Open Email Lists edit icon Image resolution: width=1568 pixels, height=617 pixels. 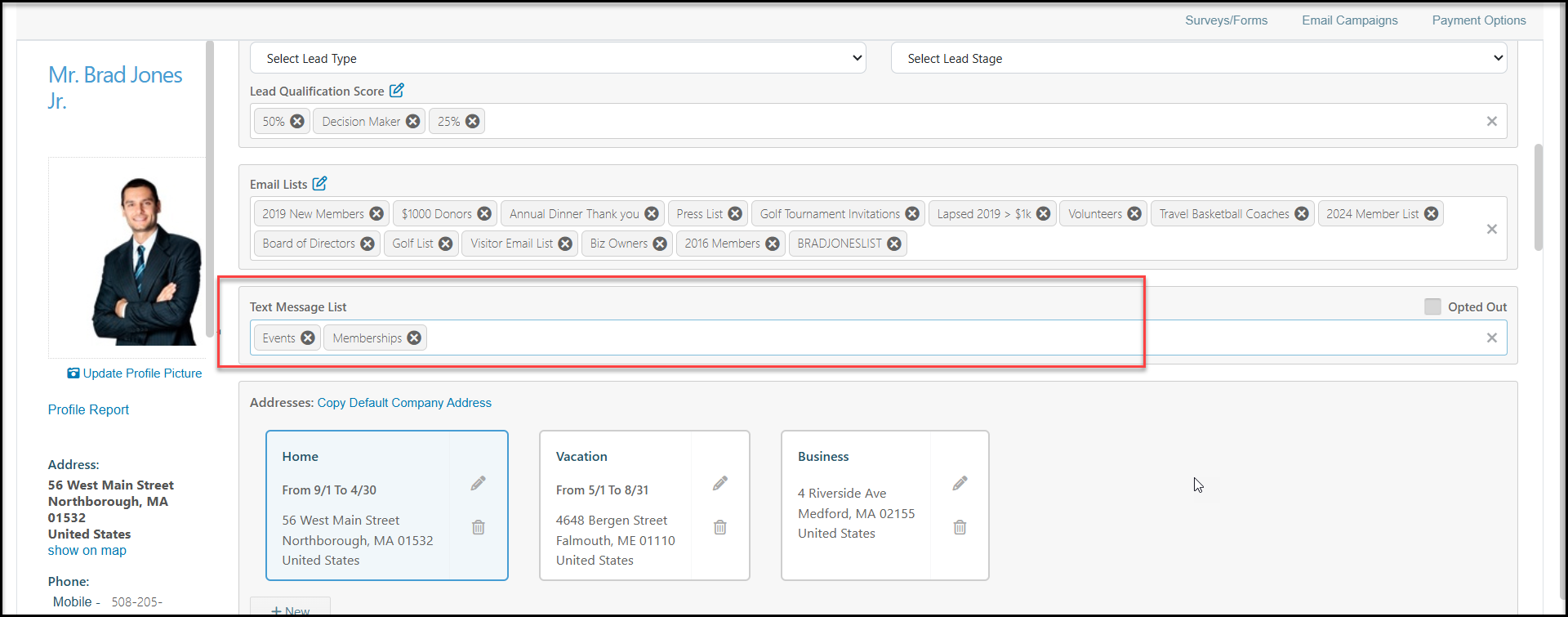pos(320,184)
